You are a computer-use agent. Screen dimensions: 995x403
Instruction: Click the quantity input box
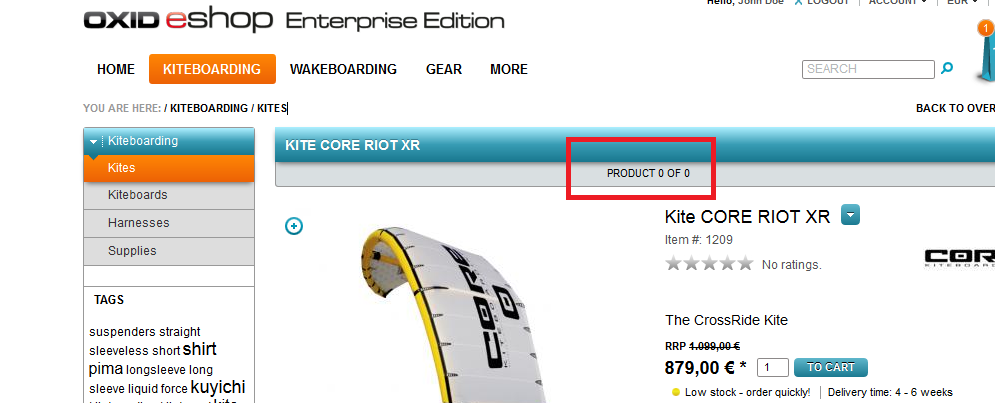coord(773,367)
